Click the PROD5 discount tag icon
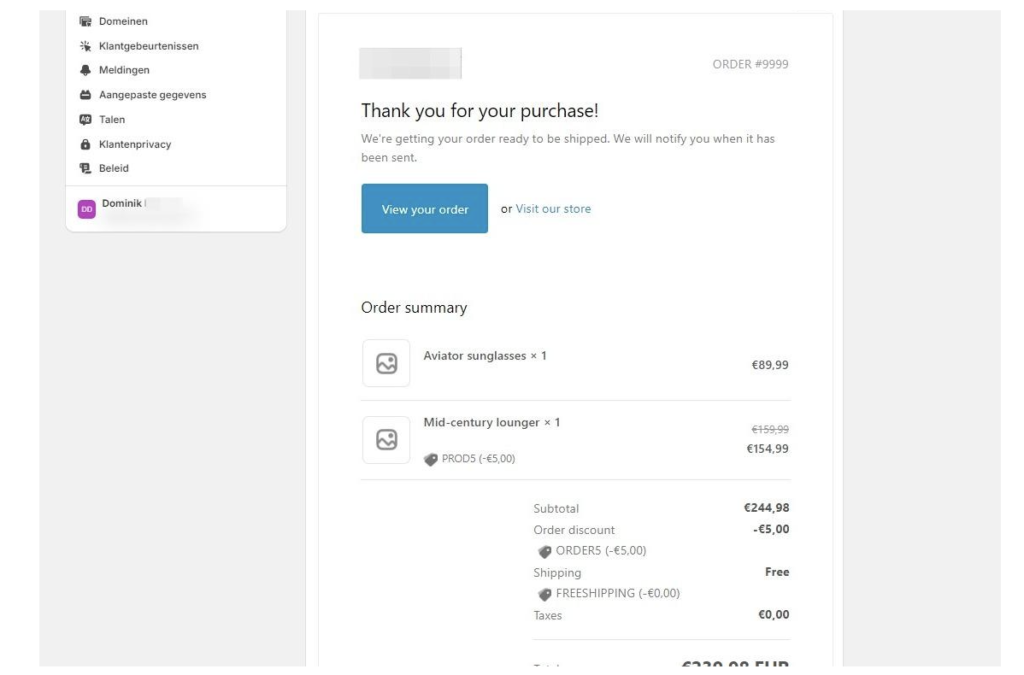Viewport: 1024px width, 675px height. click(x=431, y=460)
